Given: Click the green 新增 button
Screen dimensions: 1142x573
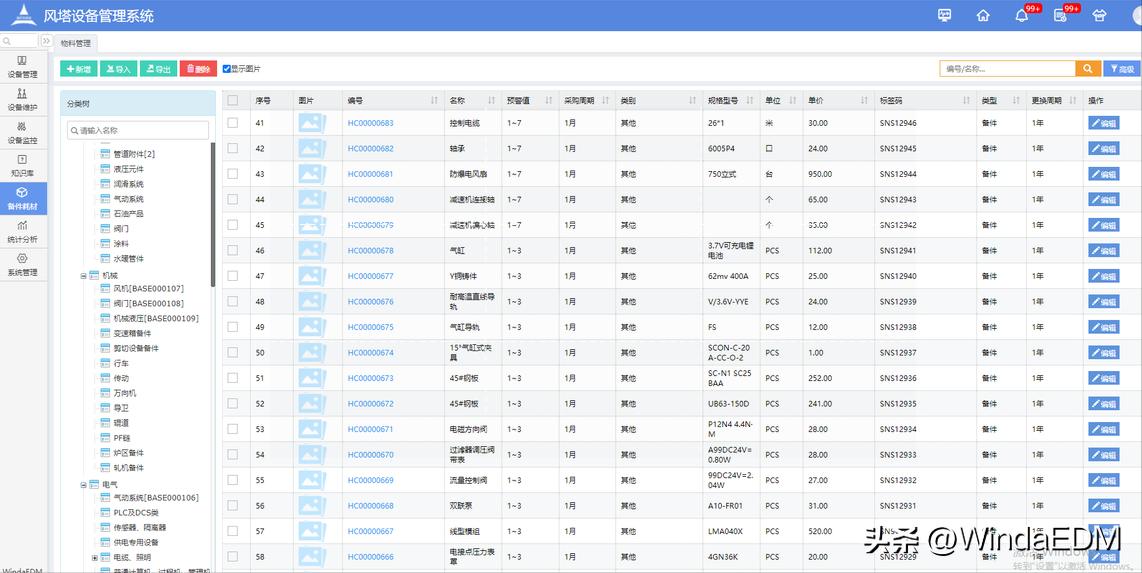Looking at the screenshot, I should [79, 69].
